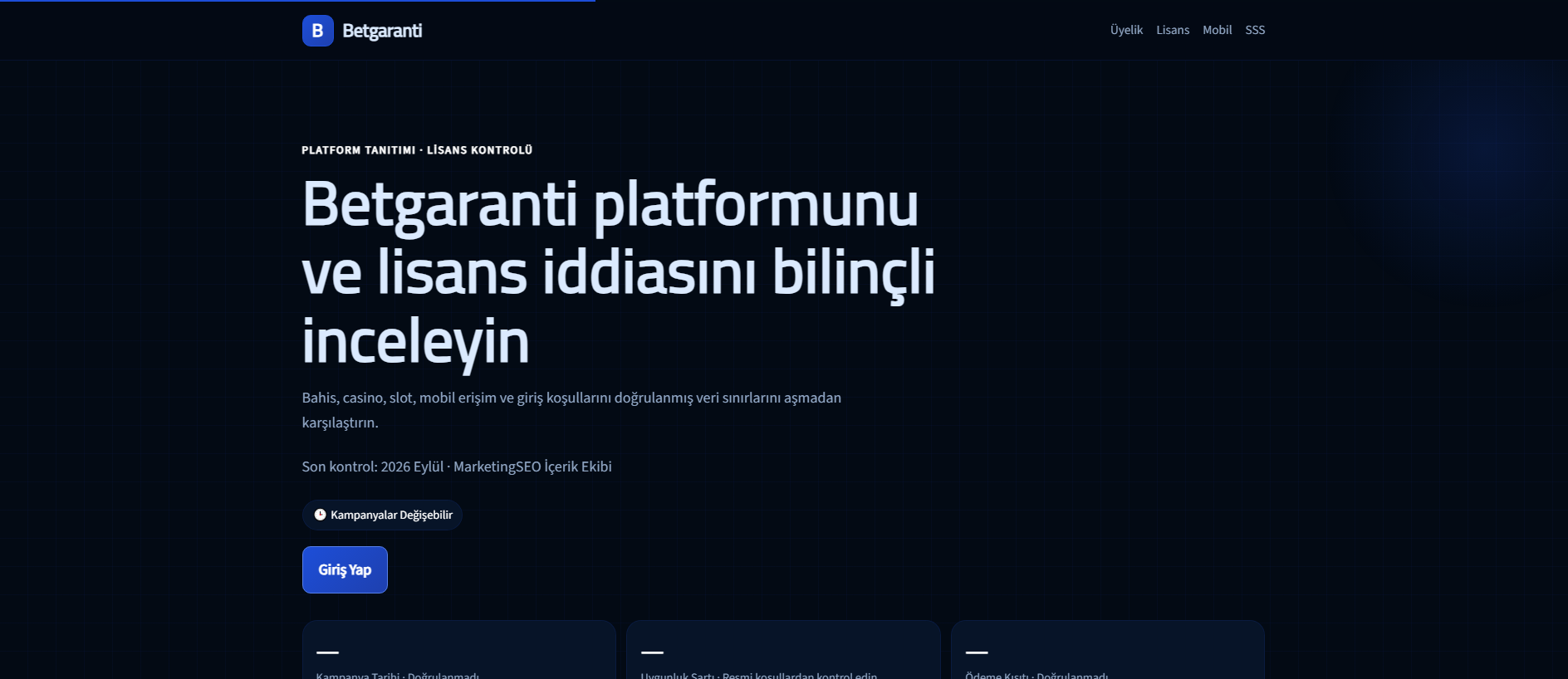Viewport: 1568px width, 679px height.
Task: Click the clock icon in the Kampanyalar badge
Action: click(320, 515)
